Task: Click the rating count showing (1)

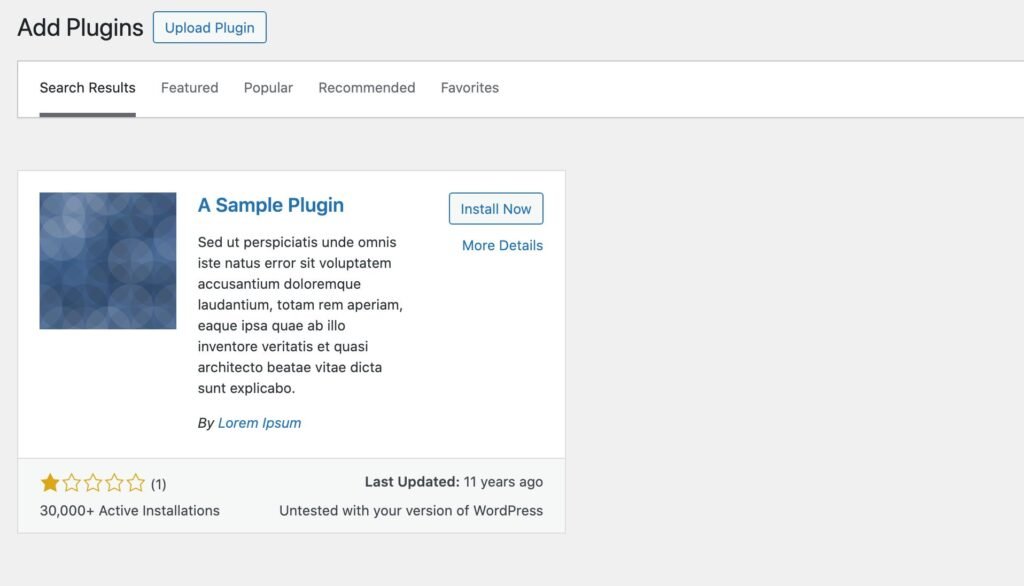Action: point(158,483)
